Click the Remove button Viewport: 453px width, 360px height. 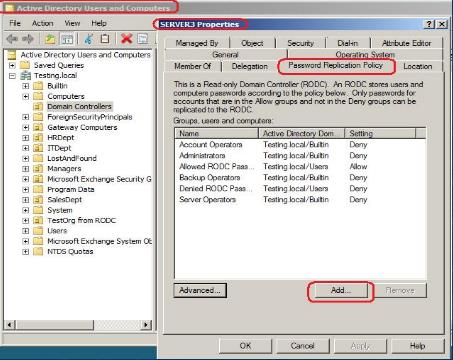[400, 290]
